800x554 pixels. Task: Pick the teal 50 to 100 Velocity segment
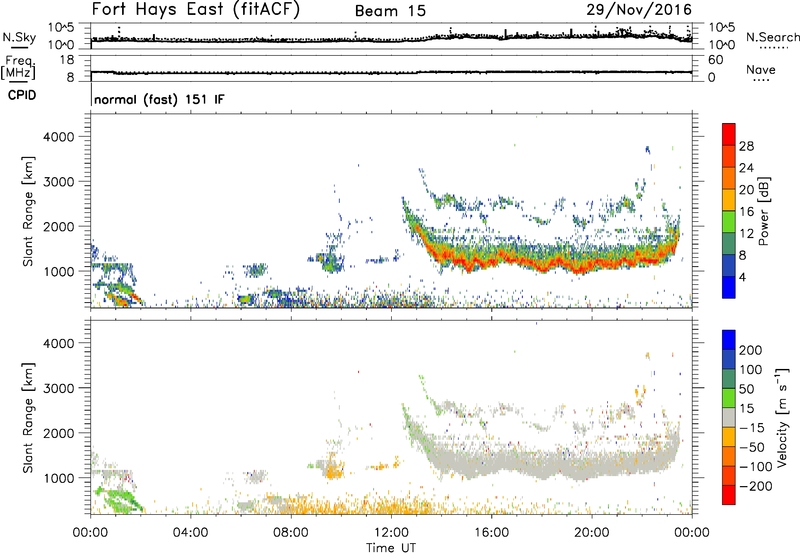729,379
